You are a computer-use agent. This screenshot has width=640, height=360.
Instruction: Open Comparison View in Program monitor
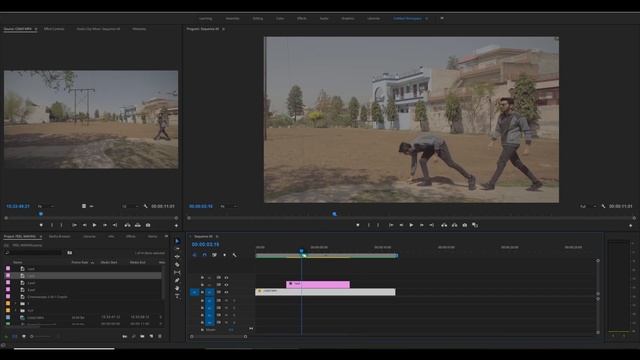click(x=475, y=225)
